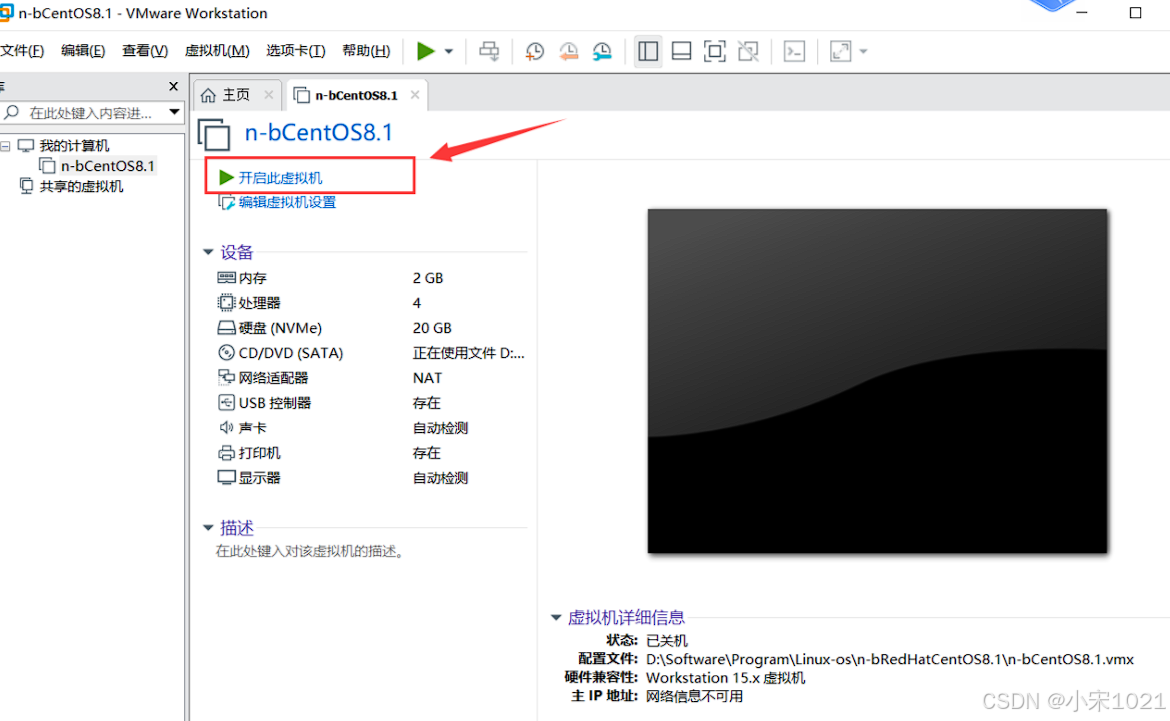Click the 20 GB disk value
Image resolution: width=1170 pixels, height=721 pixels.
pos(432,328)
